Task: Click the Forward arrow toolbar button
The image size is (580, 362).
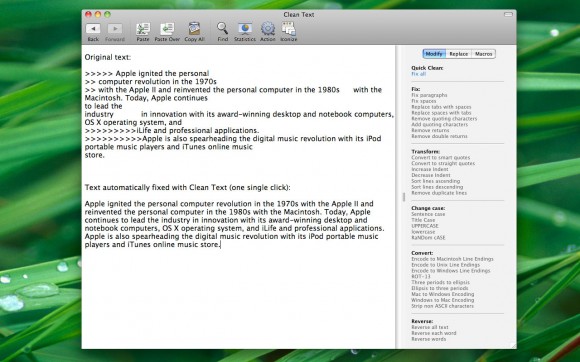Action: tap(115, 28)
